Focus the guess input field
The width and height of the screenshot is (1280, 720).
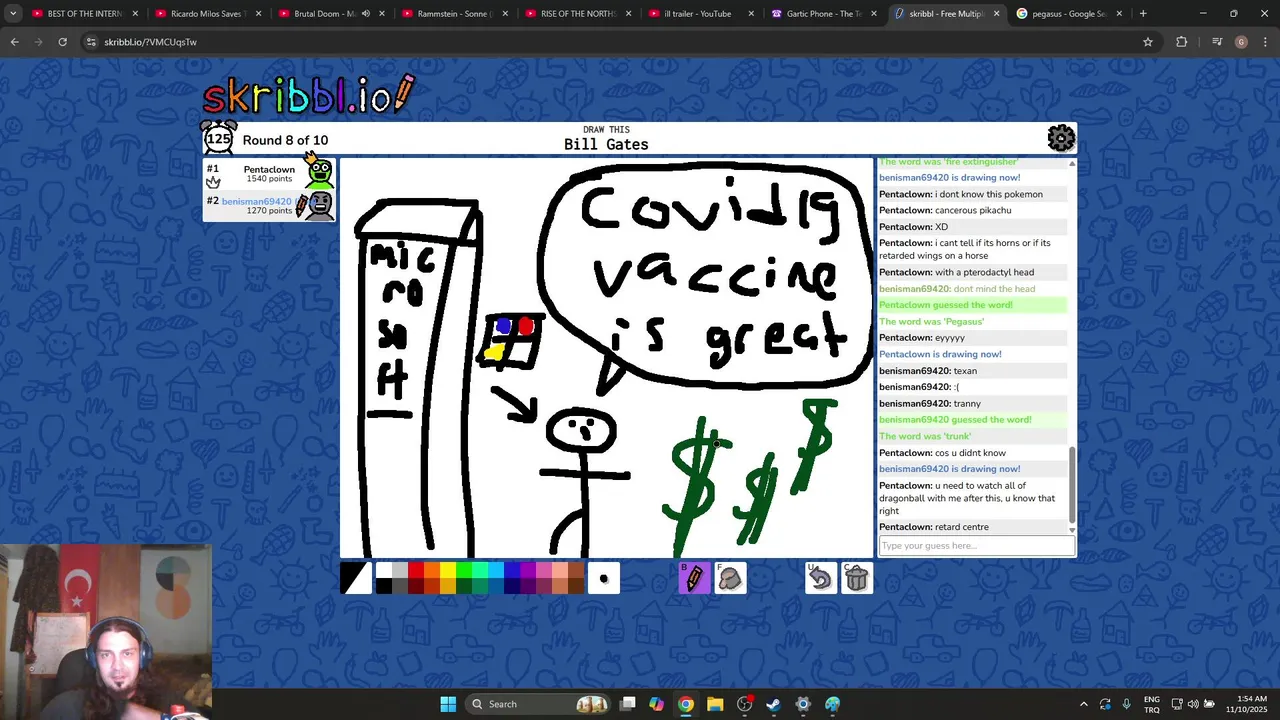pyautogui.click(x=976, y=545)
